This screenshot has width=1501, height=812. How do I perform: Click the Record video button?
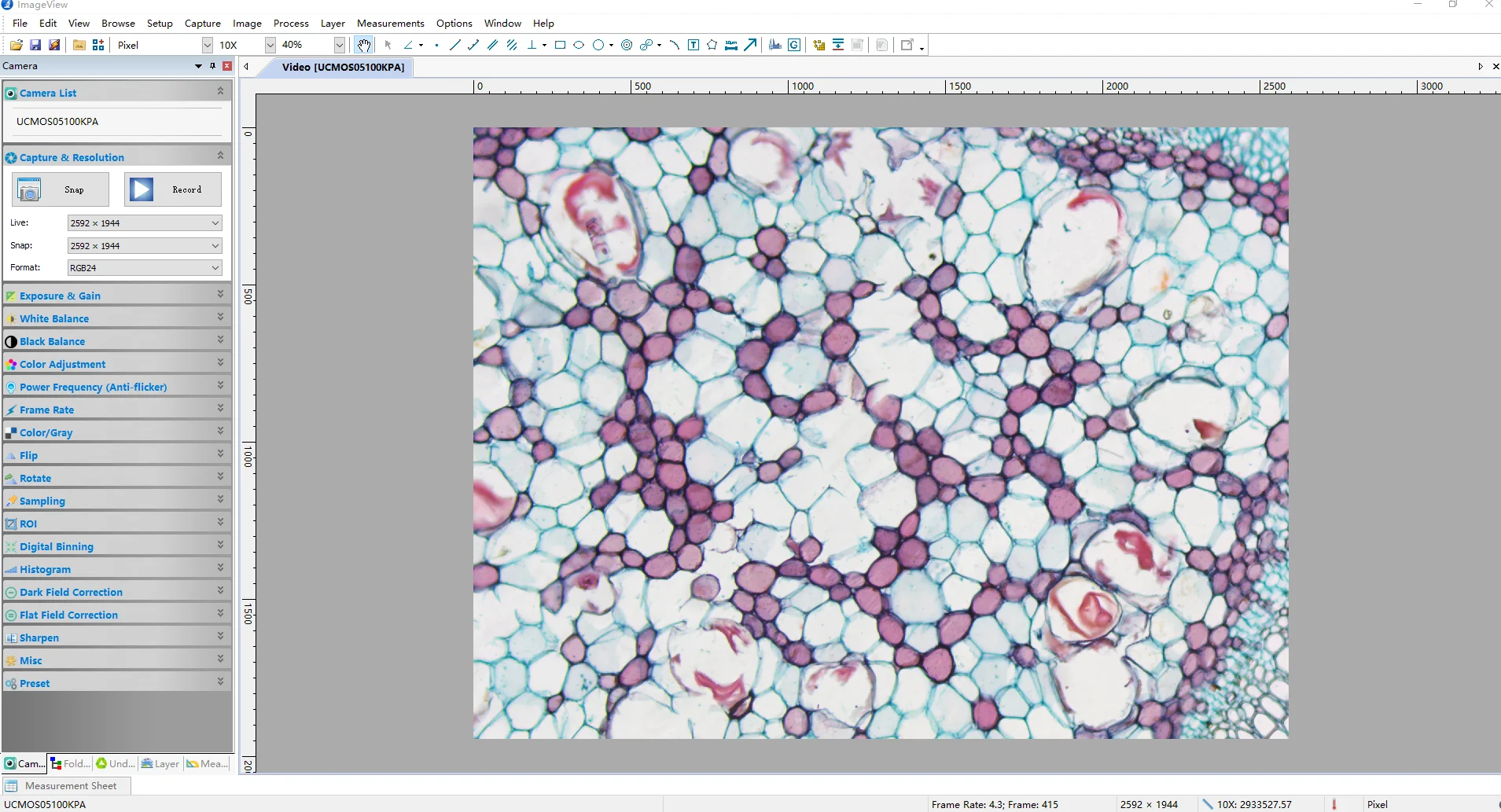(x=173, y=190)
